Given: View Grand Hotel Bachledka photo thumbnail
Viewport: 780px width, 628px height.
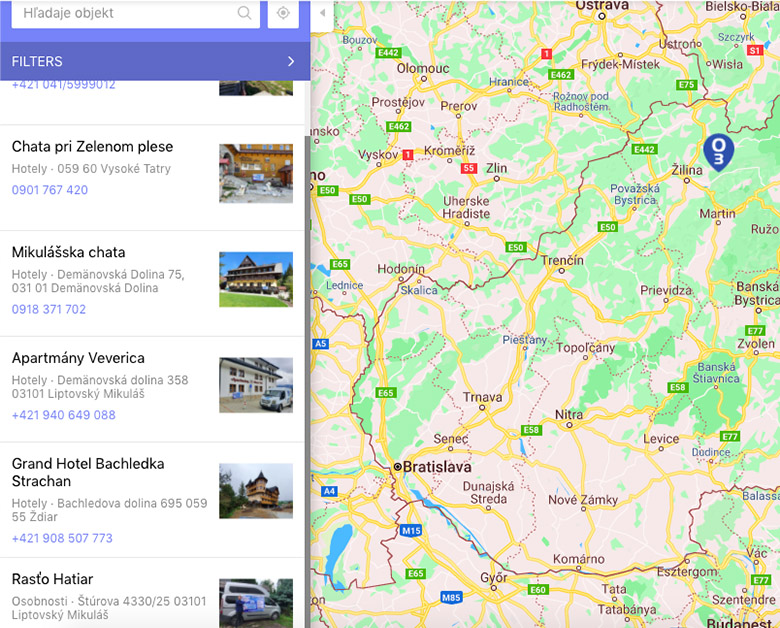Looking at the screenshot, I should pyautogui.click(x=256, y=491).
